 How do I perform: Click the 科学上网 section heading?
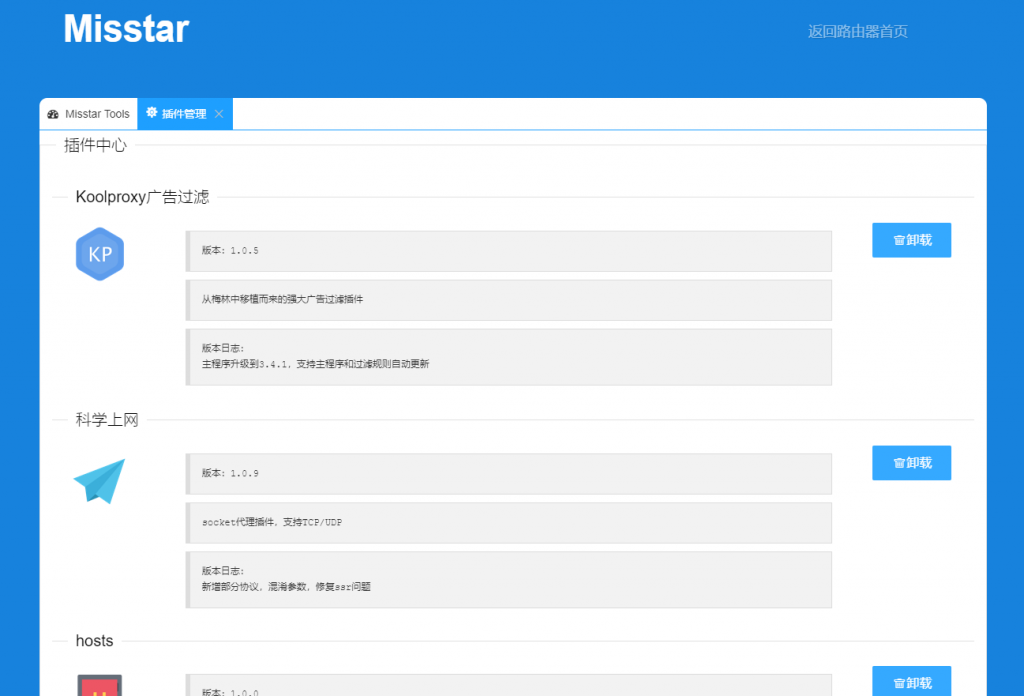107,420
